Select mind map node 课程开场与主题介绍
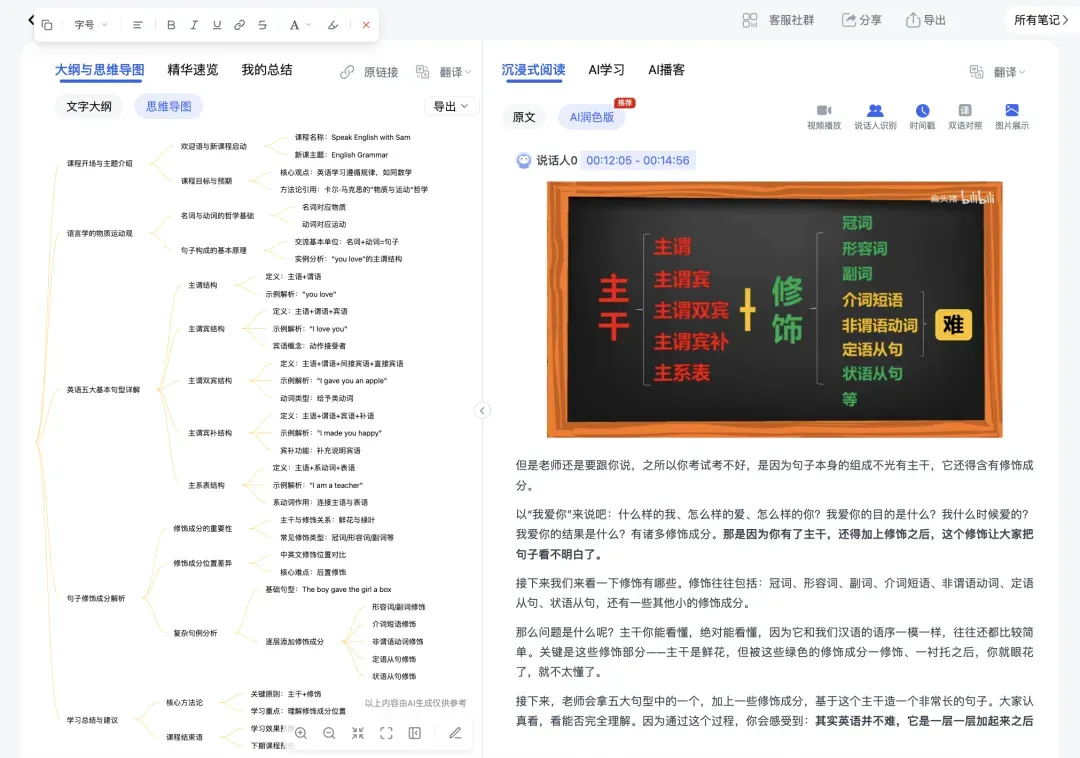This screenshot has height=758, width=1080. tap(99, 164)
